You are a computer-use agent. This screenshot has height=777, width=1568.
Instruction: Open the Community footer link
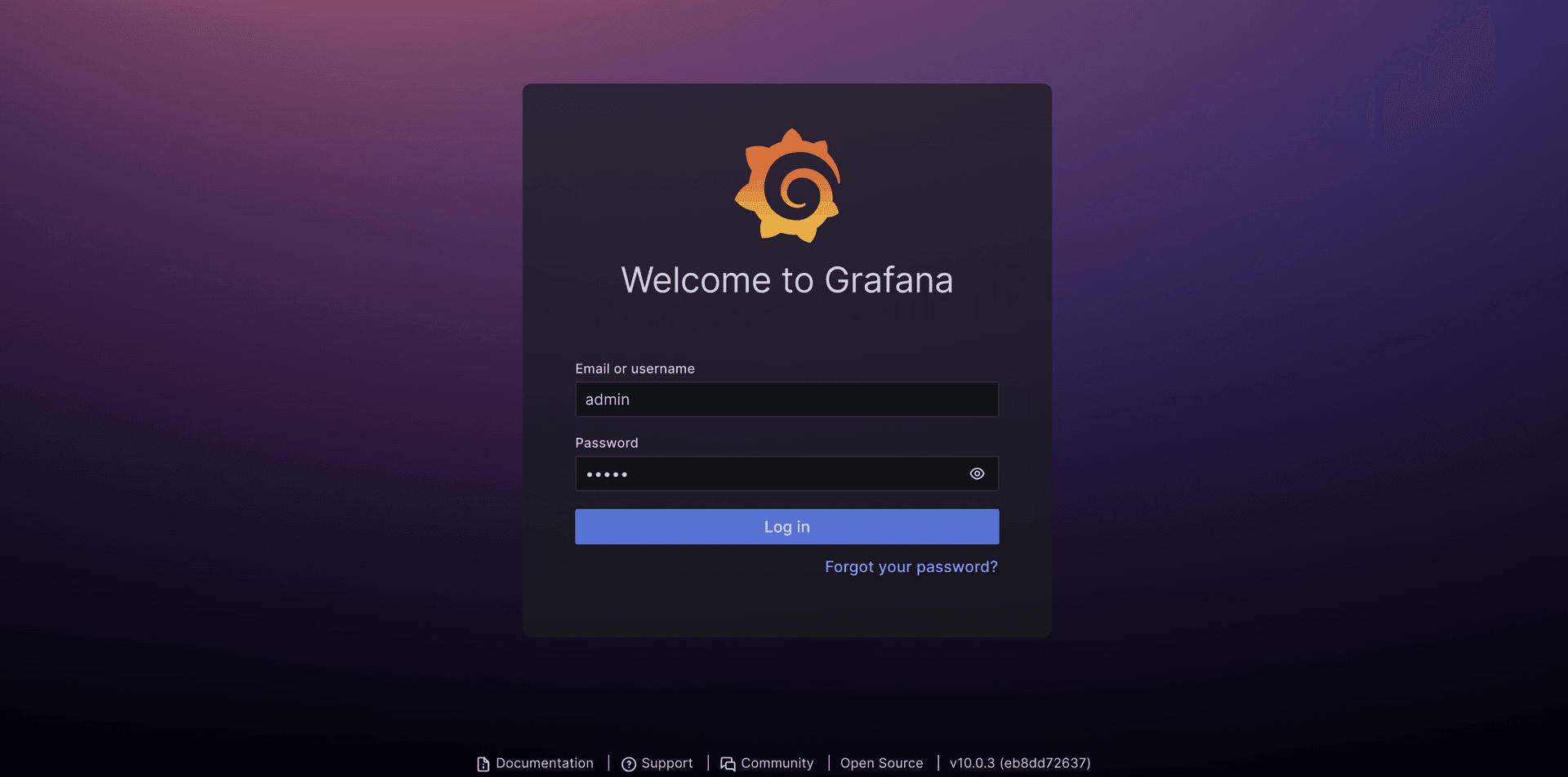(x=777, y=763)
